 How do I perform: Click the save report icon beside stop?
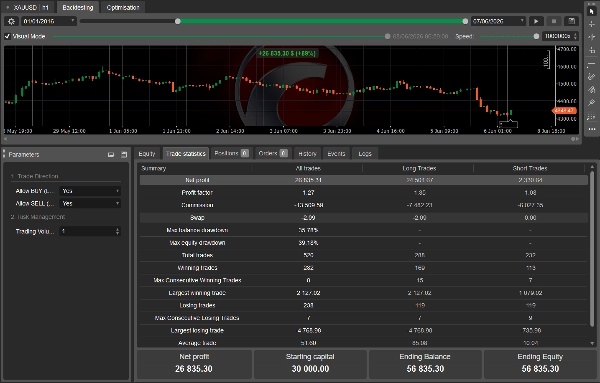point(571,21)
